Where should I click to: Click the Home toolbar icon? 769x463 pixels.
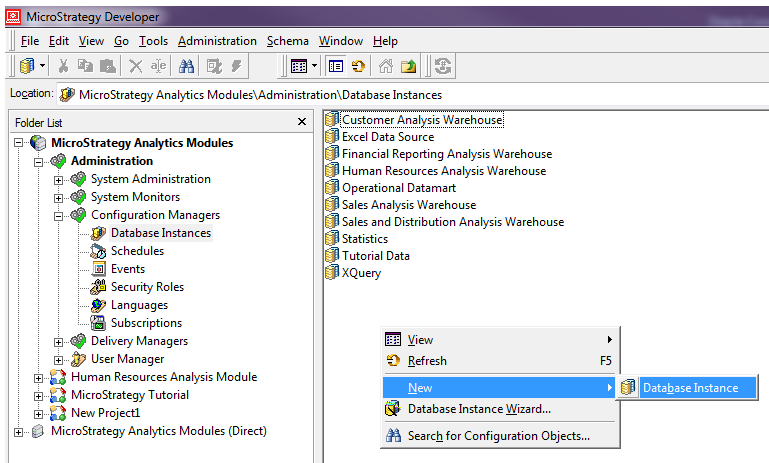pos(386,66)
